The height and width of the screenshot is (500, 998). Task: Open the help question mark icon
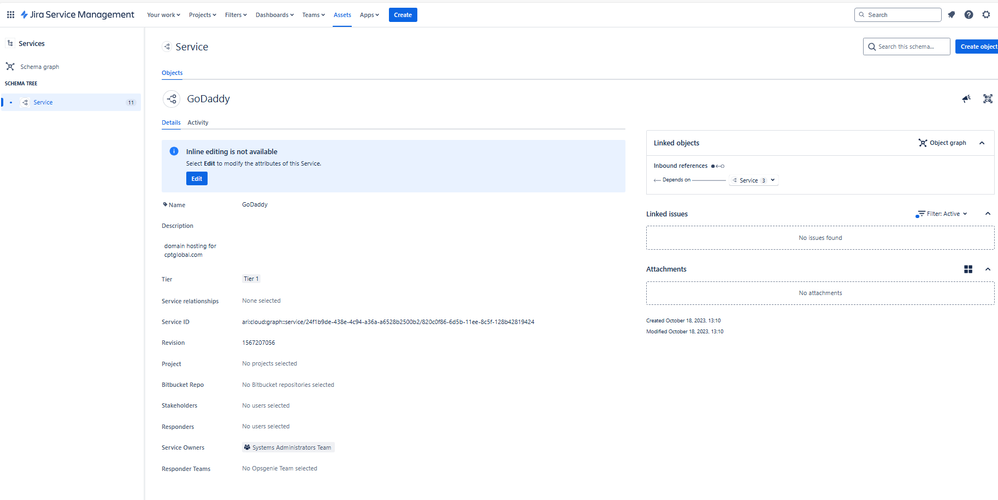(969, 15)
